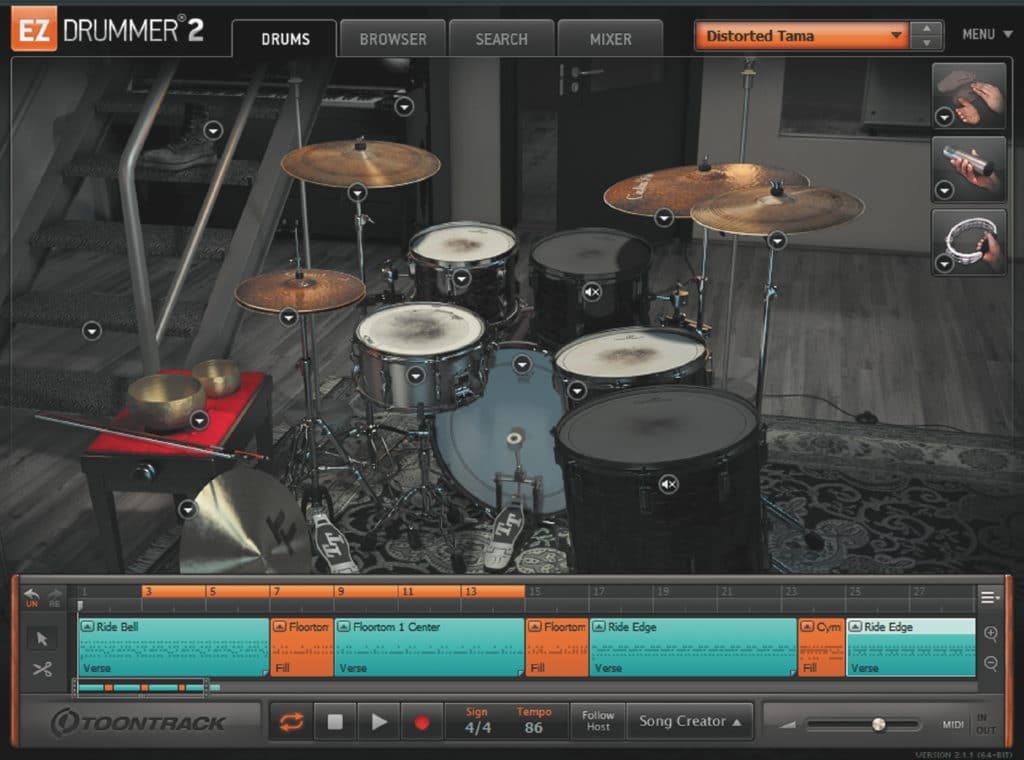
Task: Open the song track menu icon
Action: click(x=989, y=597)
